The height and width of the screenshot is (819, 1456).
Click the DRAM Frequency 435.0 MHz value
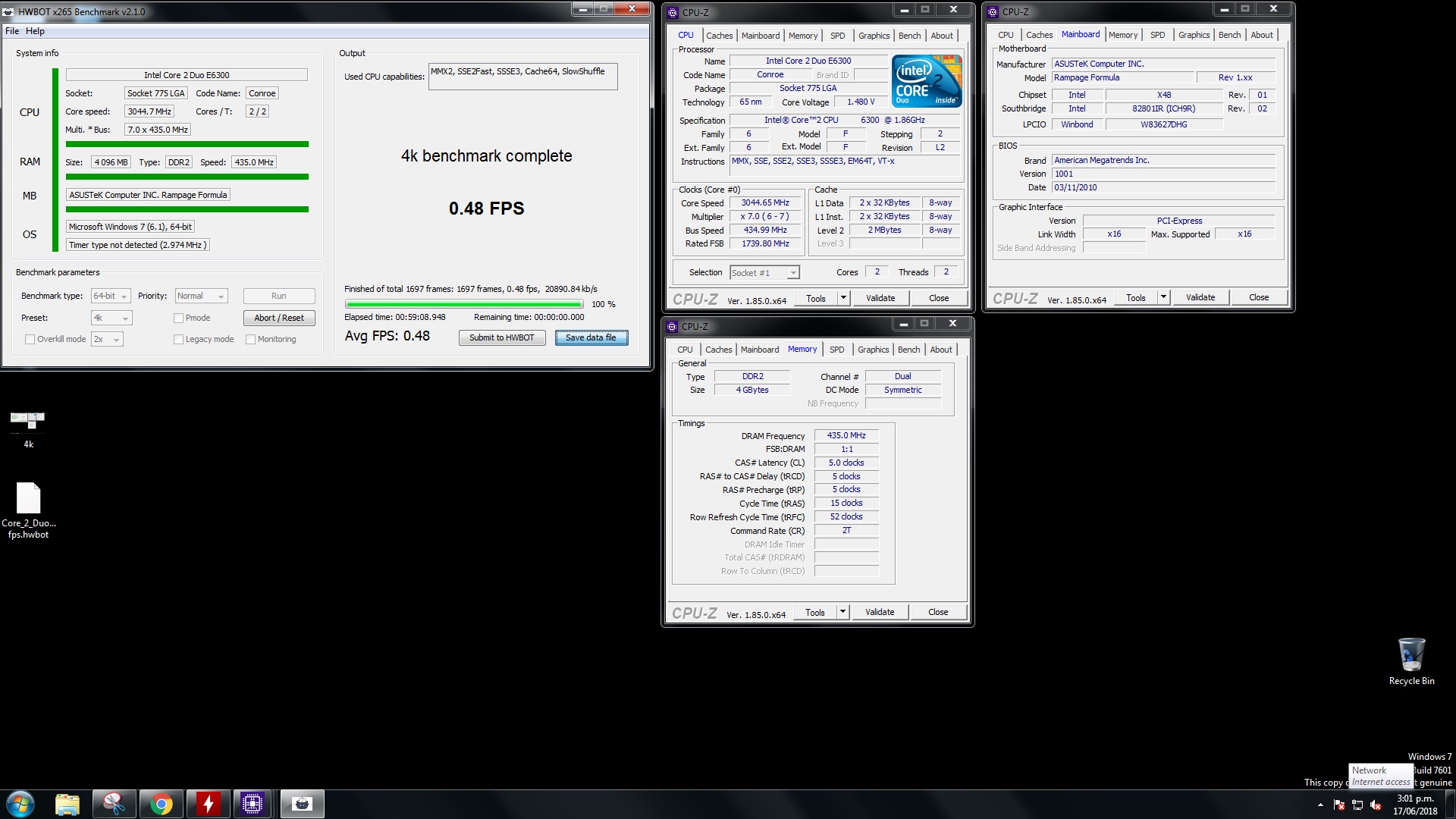(x=846, y=435)
